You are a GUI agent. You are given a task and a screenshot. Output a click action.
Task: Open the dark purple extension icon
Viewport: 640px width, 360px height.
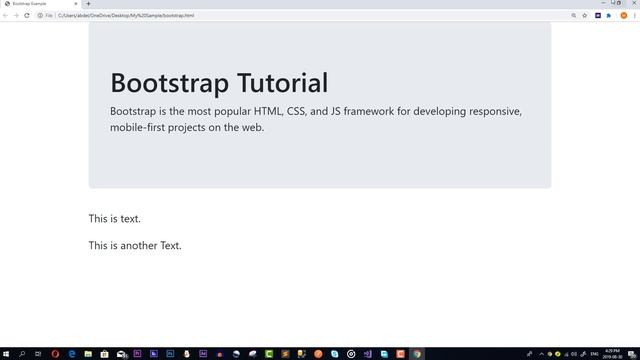598,16
